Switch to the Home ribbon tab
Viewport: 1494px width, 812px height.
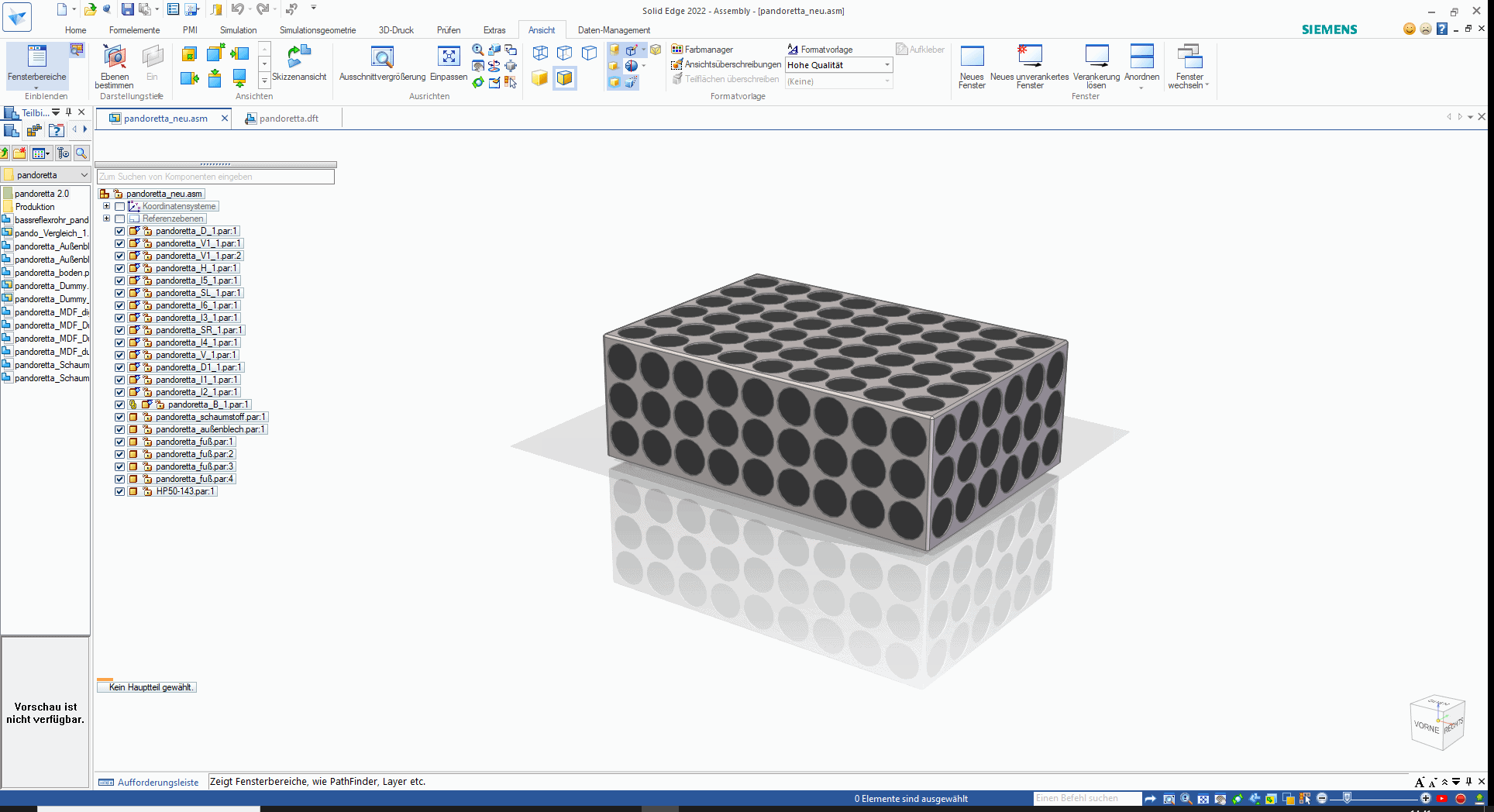click(75, 30)
